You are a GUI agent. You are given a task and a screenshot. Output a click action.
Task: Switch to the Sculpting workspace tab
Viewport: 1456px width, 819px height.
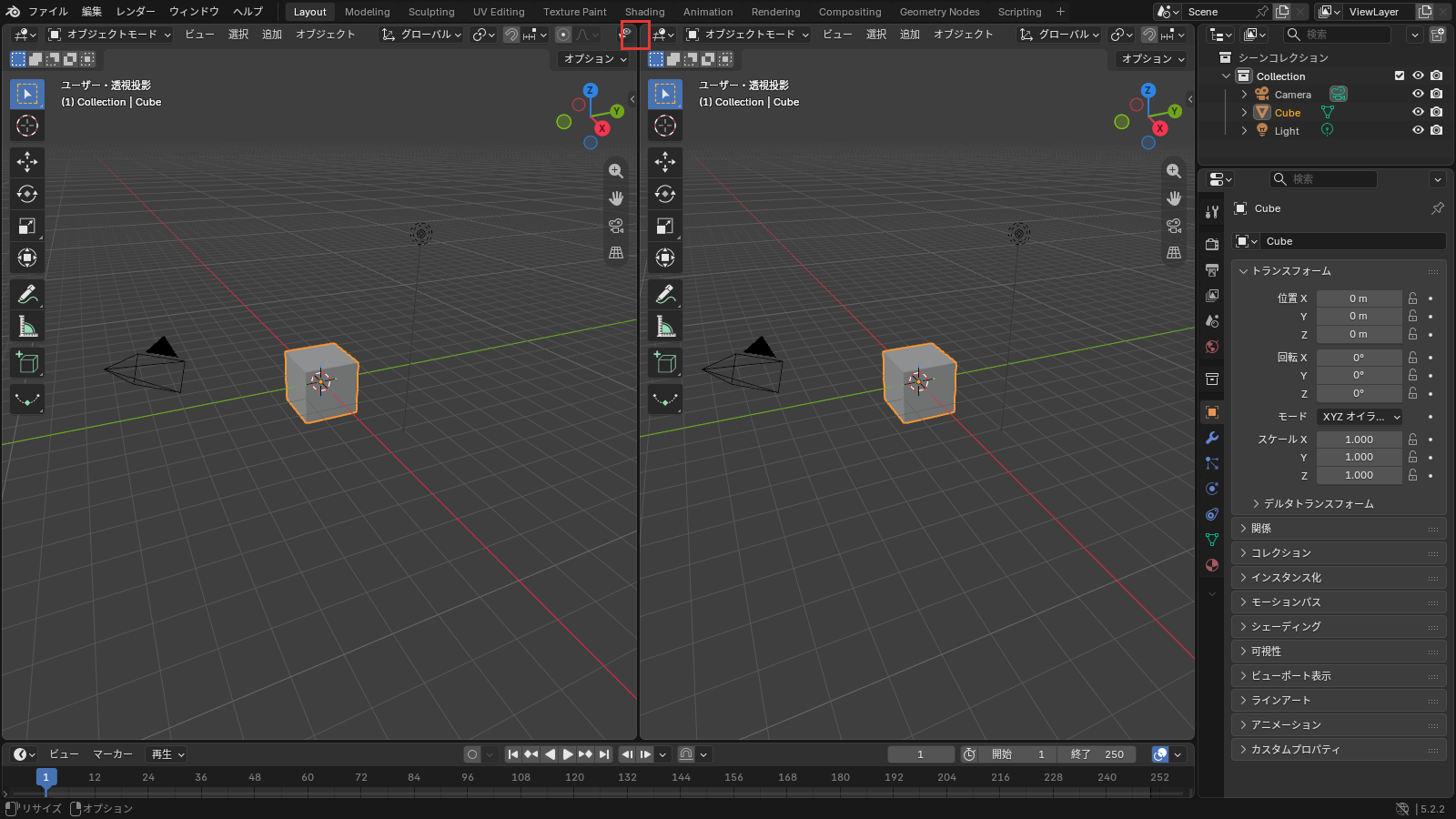(x=431, y=12)
